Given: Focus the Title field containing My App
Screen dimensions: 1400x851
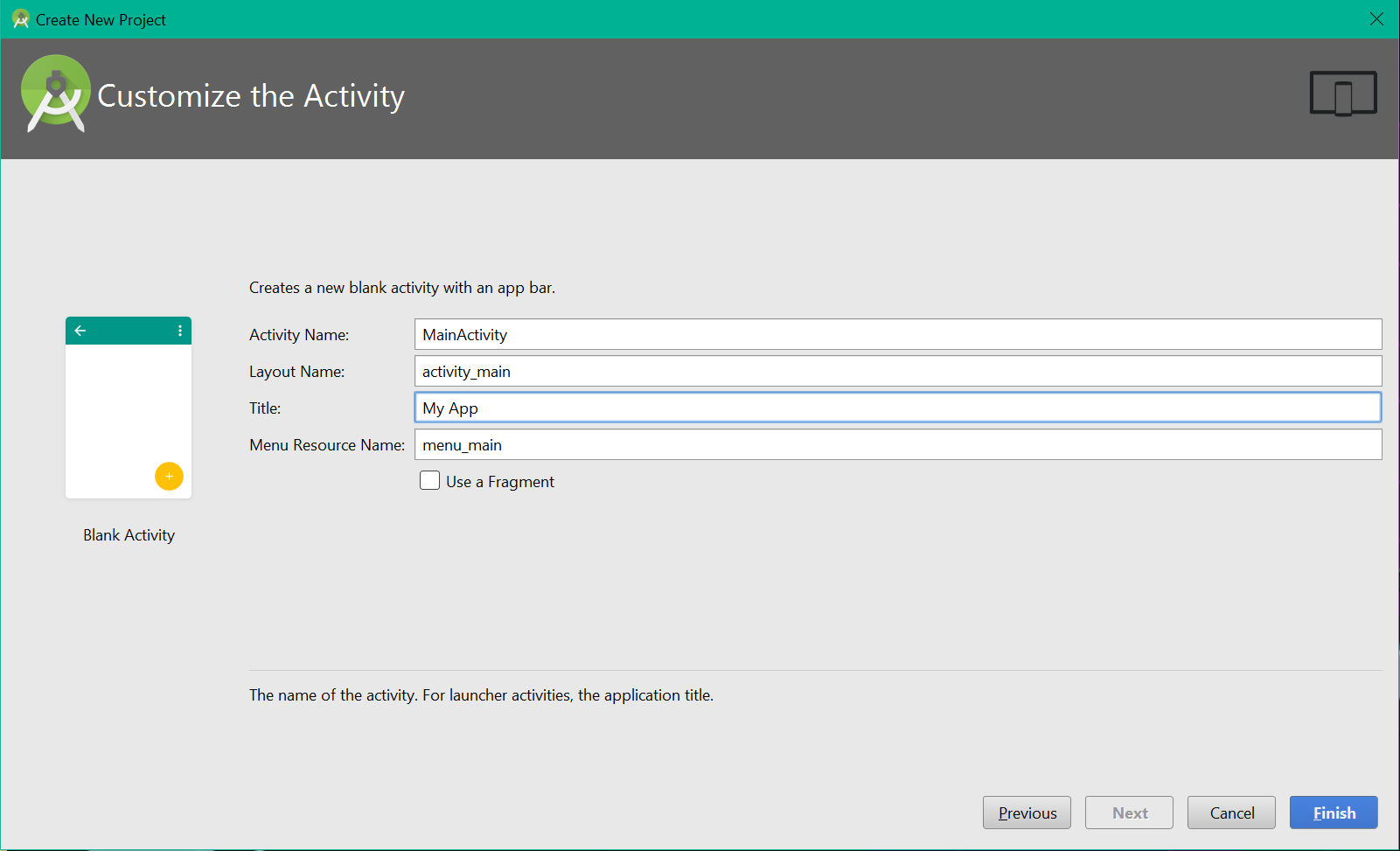Looking at the screenshot, I should pyautogui.click(x=897, y=408).
